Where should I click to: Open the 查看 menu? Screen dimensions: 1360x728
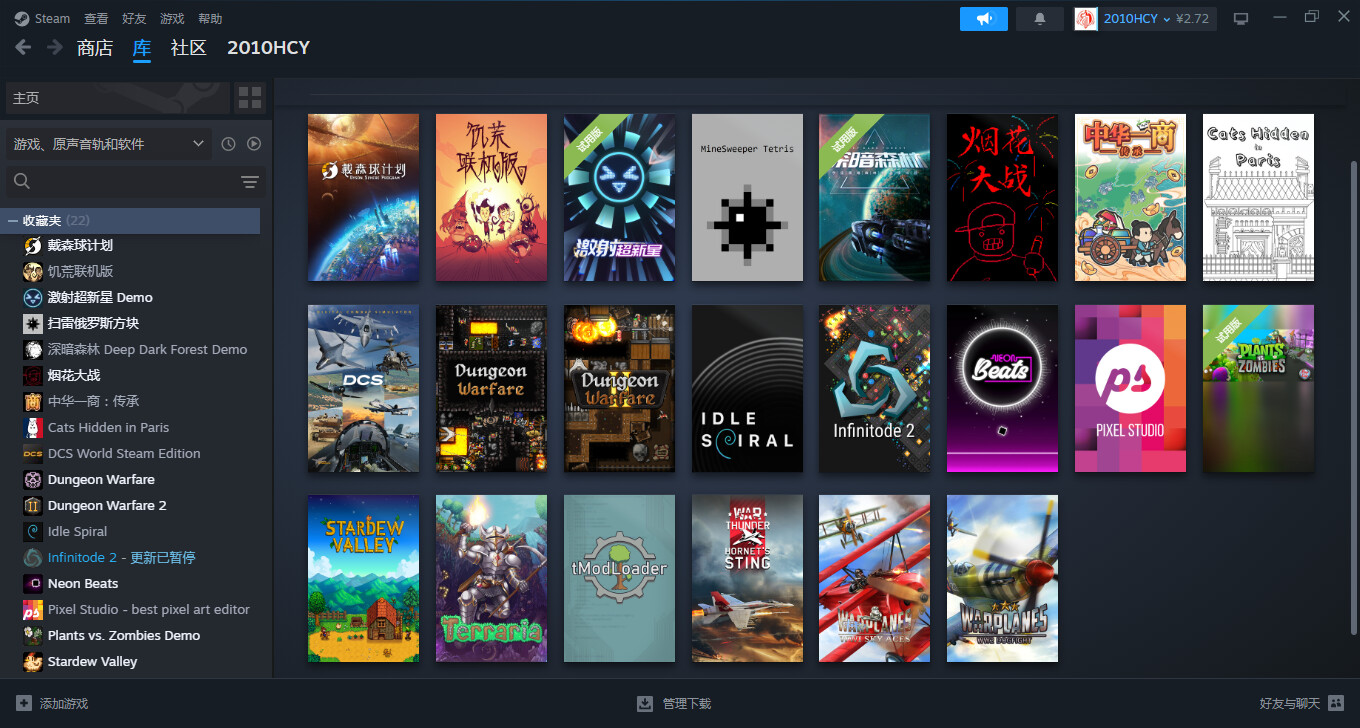(96, 19)
